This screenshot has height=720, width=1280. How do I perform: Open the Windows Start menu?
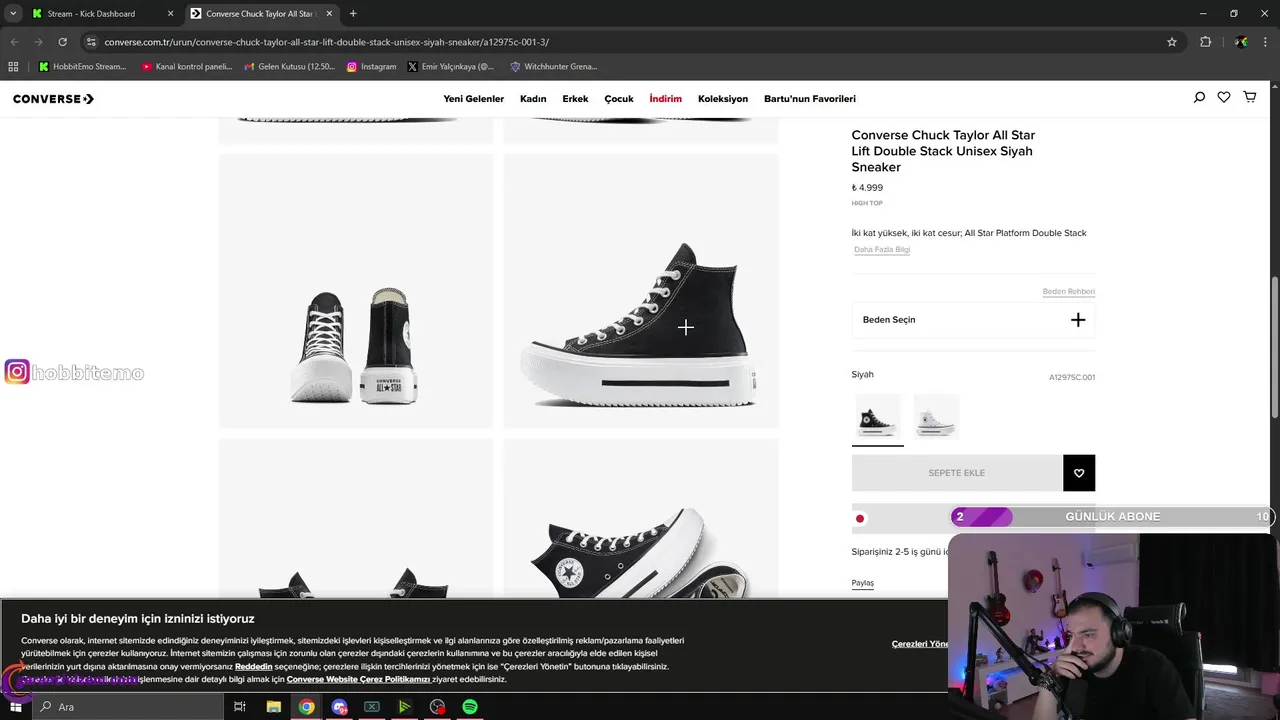[15, 707]
